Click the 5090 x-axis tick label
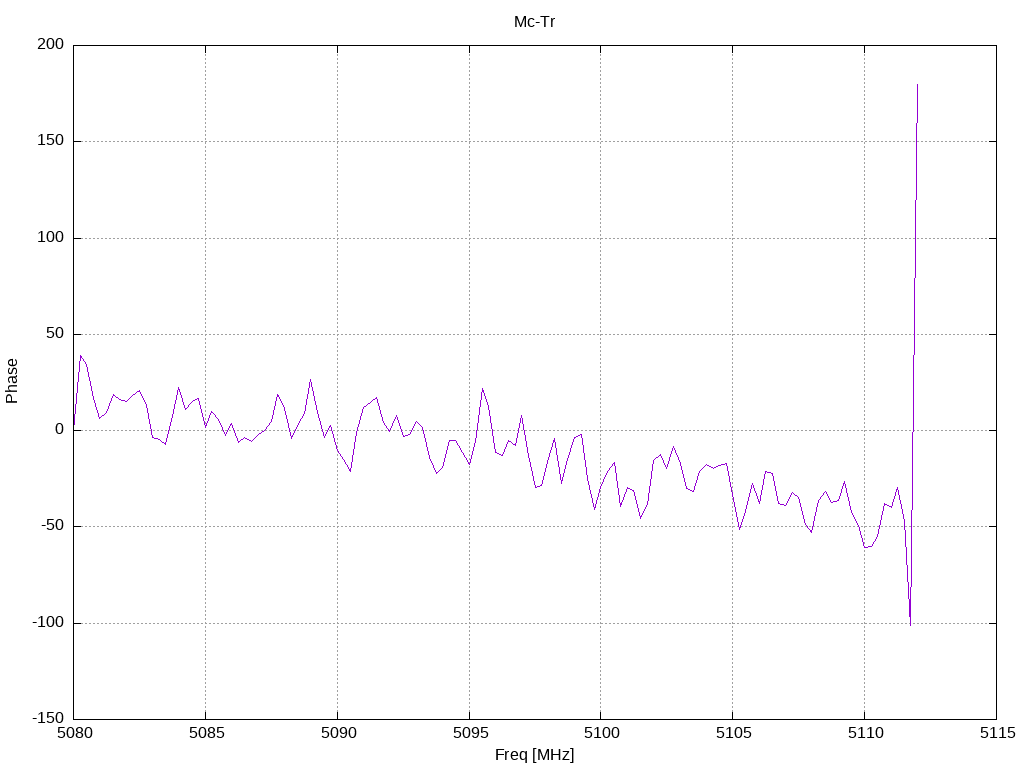 338,733
